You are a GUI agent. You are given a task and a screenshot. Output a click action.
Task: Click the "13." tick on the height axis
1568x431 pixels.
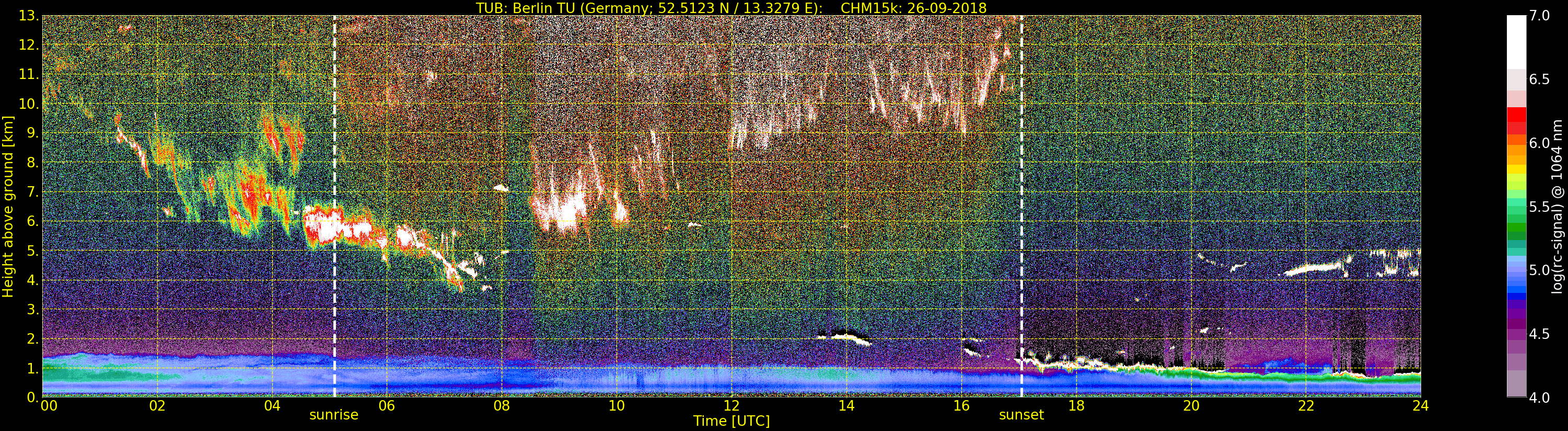[29, 16]
